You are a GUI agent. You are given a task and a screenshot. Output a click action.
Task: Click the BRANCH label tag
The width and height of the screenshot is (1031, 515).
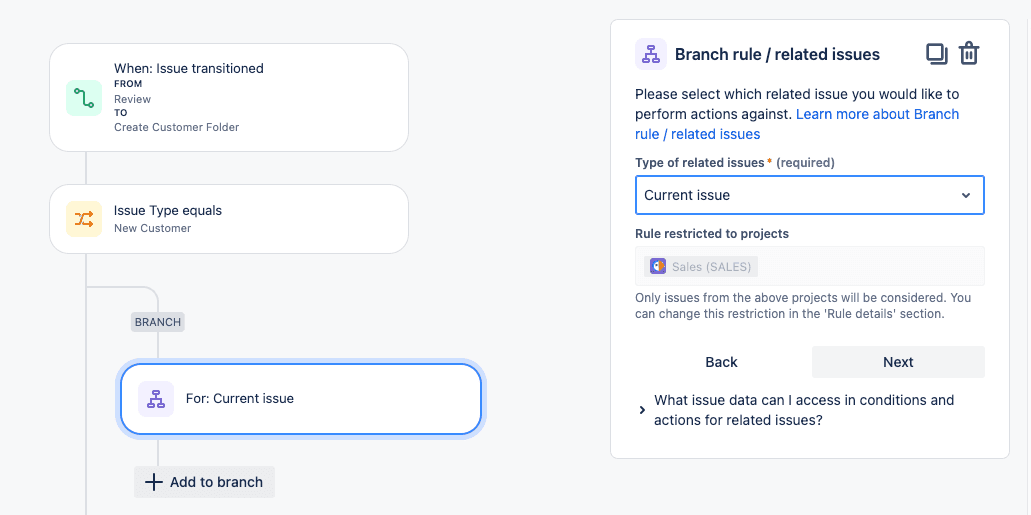158,322
